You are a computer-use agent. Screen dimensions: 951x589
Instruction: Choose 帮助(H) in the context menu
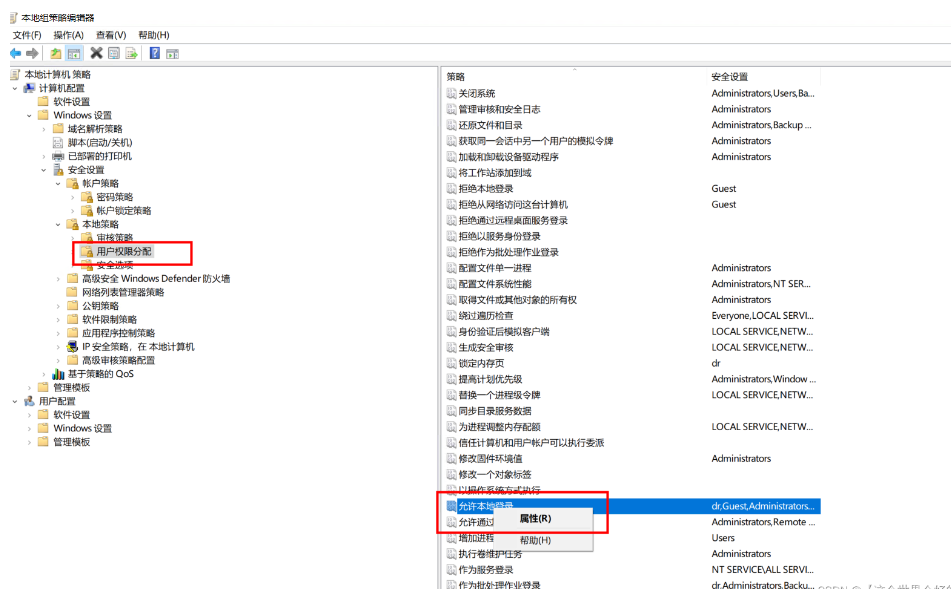(x=535, y=540)
